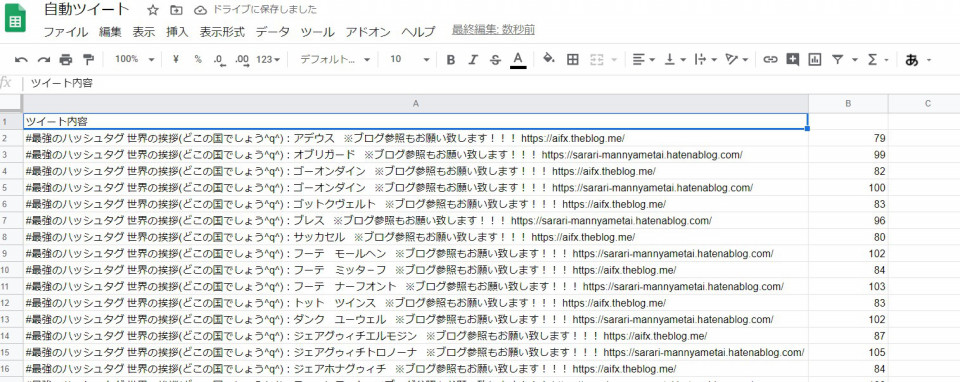Open the アドオン menu
Image resolution: width=960 pixels, height=382 pixels.
pyautogui.click(x=368, y=32)
